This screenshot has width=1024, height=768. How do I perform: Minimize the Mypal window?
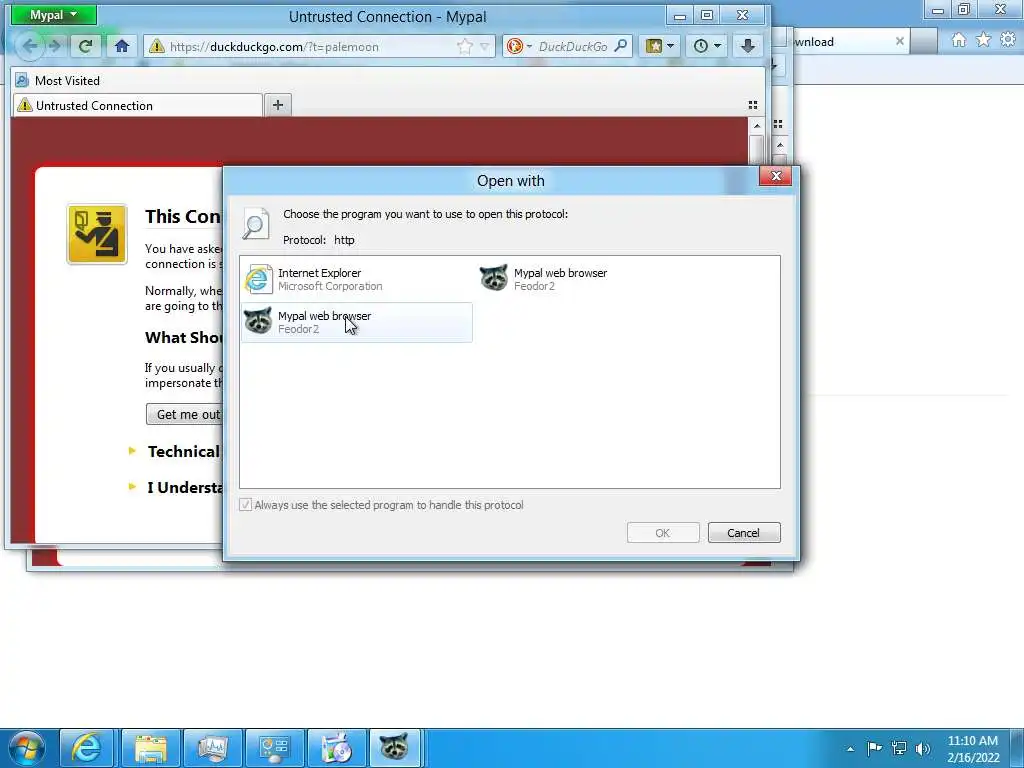(x=680, y=15)
